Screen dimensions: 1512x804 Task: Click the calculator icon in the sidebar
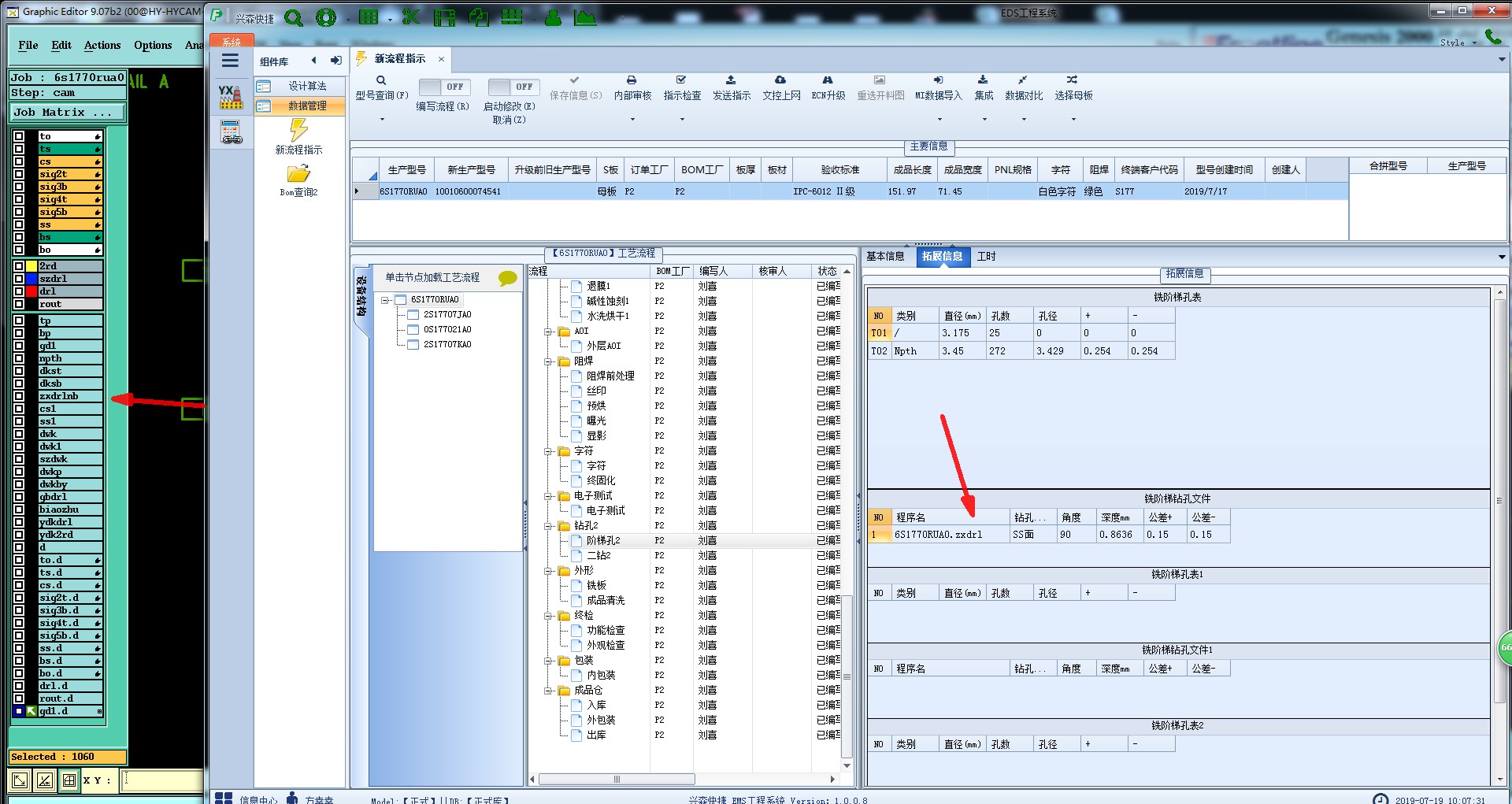pos(231,132)
